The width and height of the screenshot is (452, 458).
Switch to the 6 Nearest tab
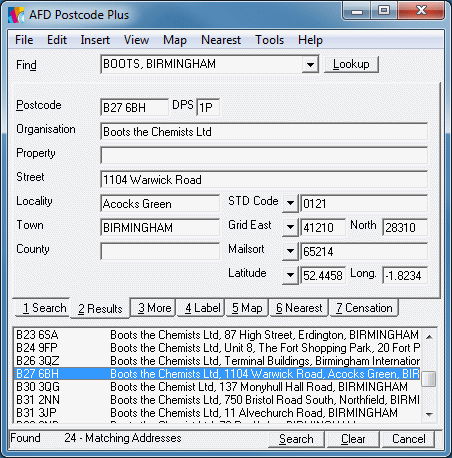click(299, 308)
